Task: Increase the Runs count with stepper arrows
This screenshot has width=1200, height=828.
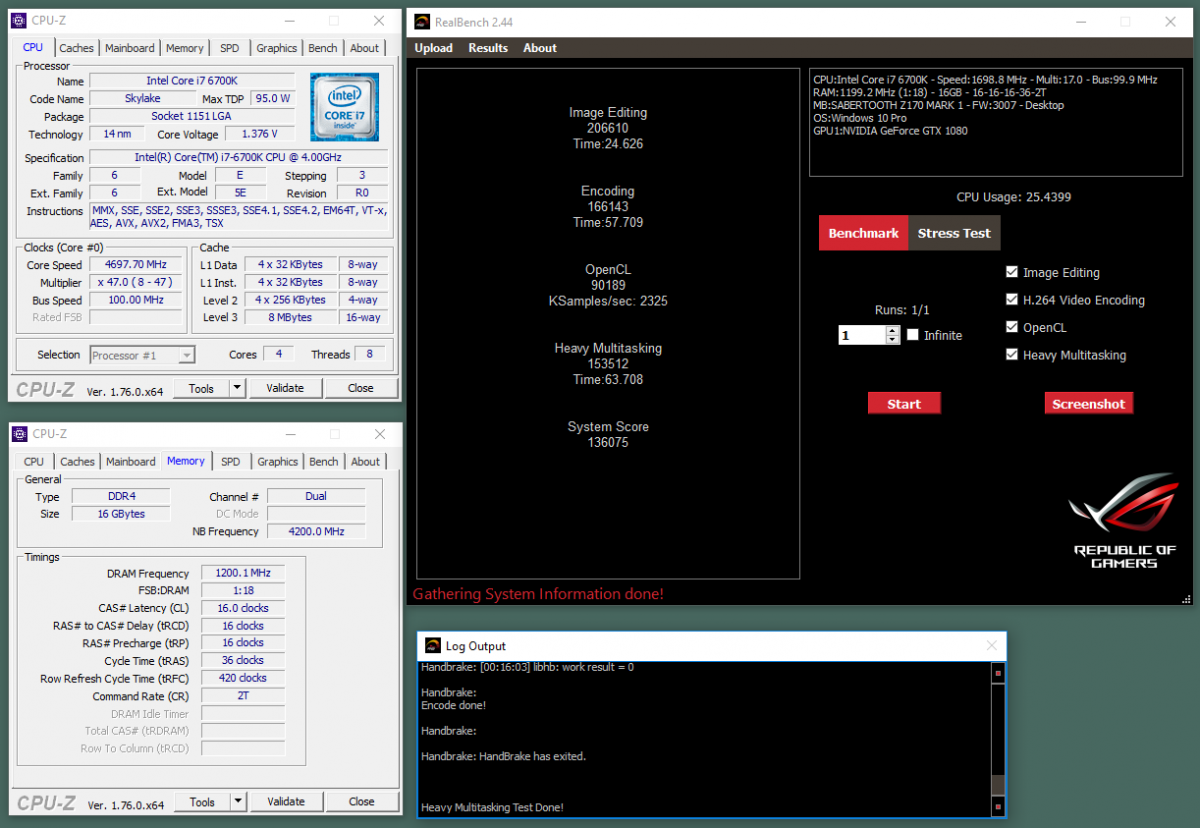Action: click(893, 331)
